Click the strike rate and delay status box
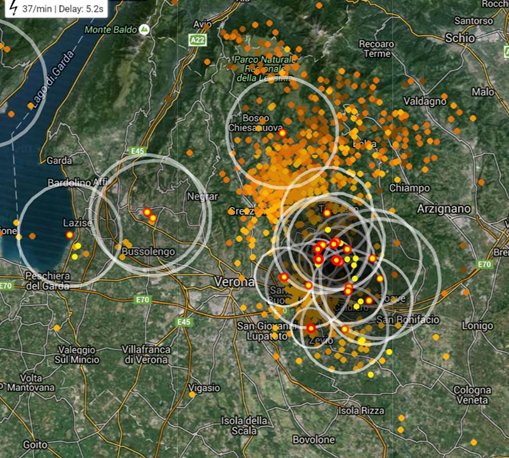Screen dimensions: 509x458 click(x=56, y=8)
